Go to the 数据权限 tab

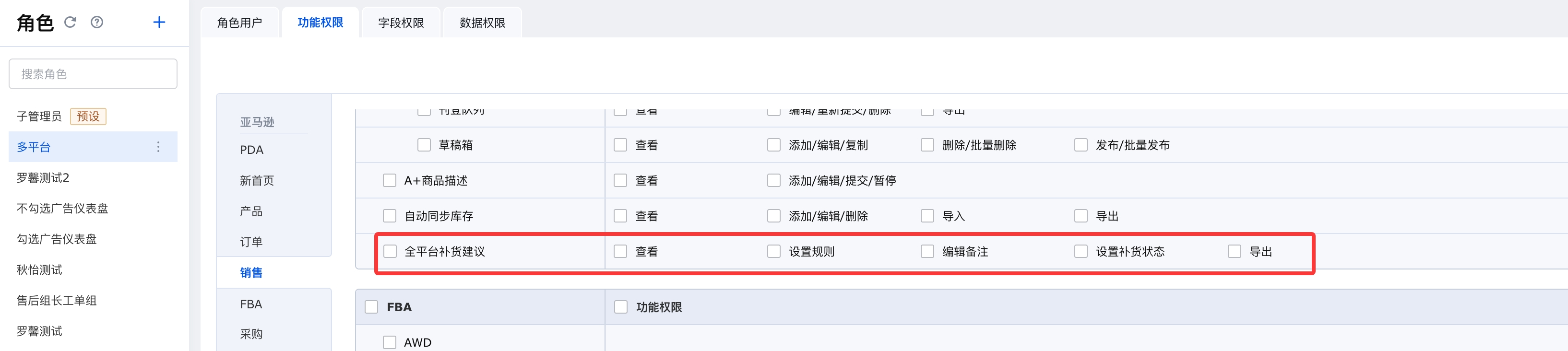click(482, 23)
